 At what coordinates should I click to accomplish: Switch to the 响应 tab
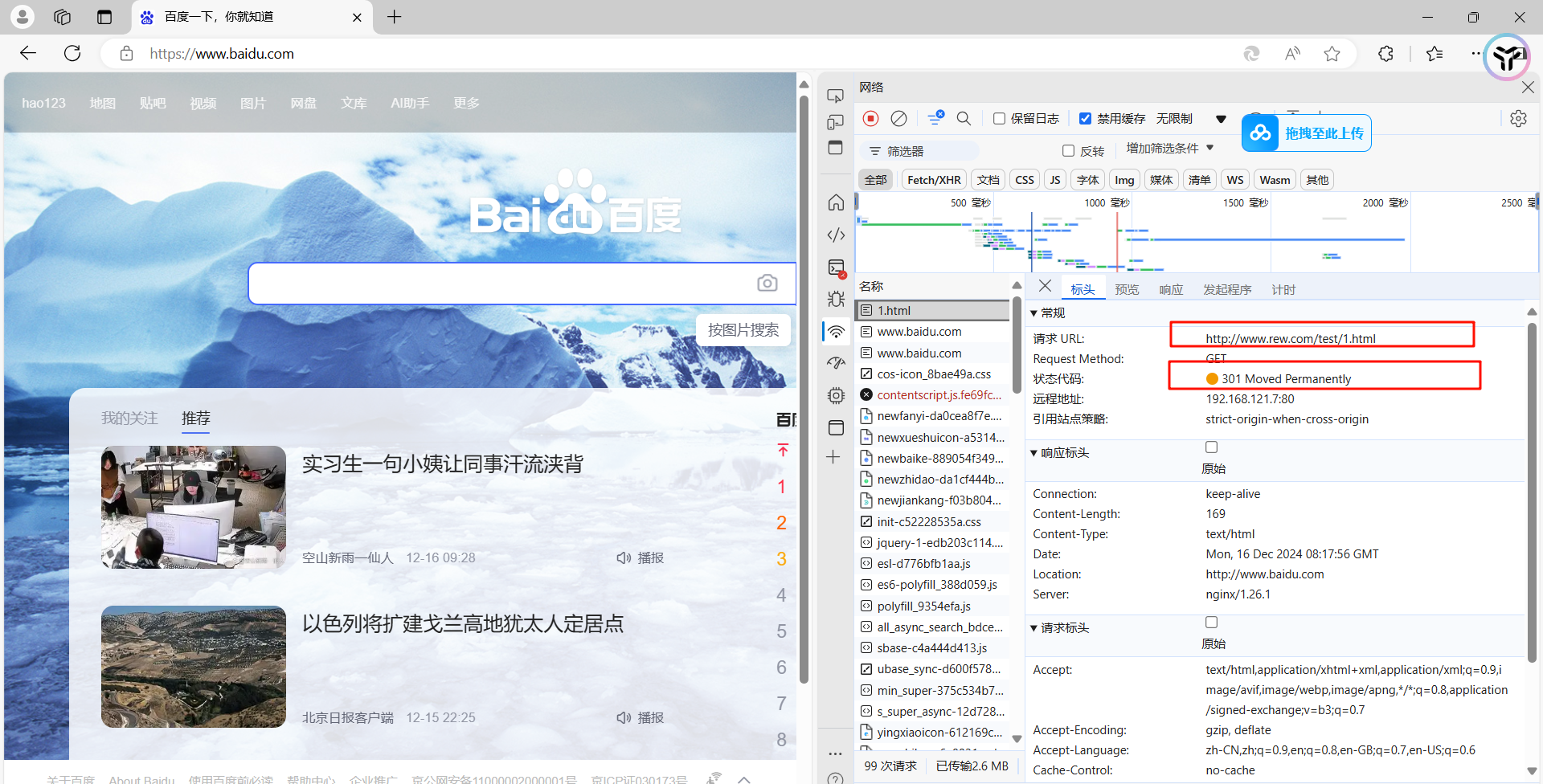[1171, 290]
